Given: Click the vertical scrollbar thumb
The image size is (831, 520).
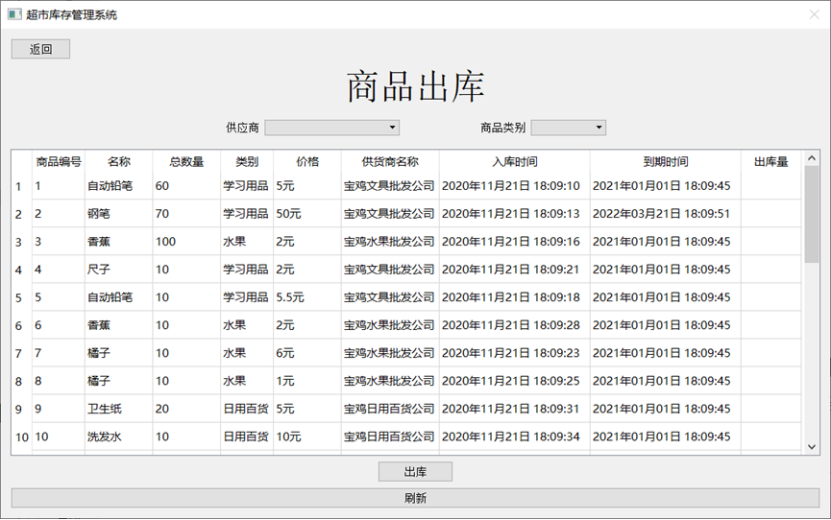Looking at the screenshot, I should (x=811, y=214).
